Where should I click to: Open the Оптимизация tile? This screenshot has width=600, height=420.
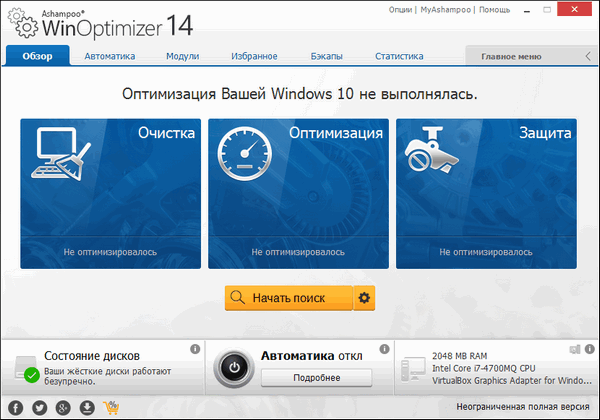pyautogui.click(x=298, y=194)
